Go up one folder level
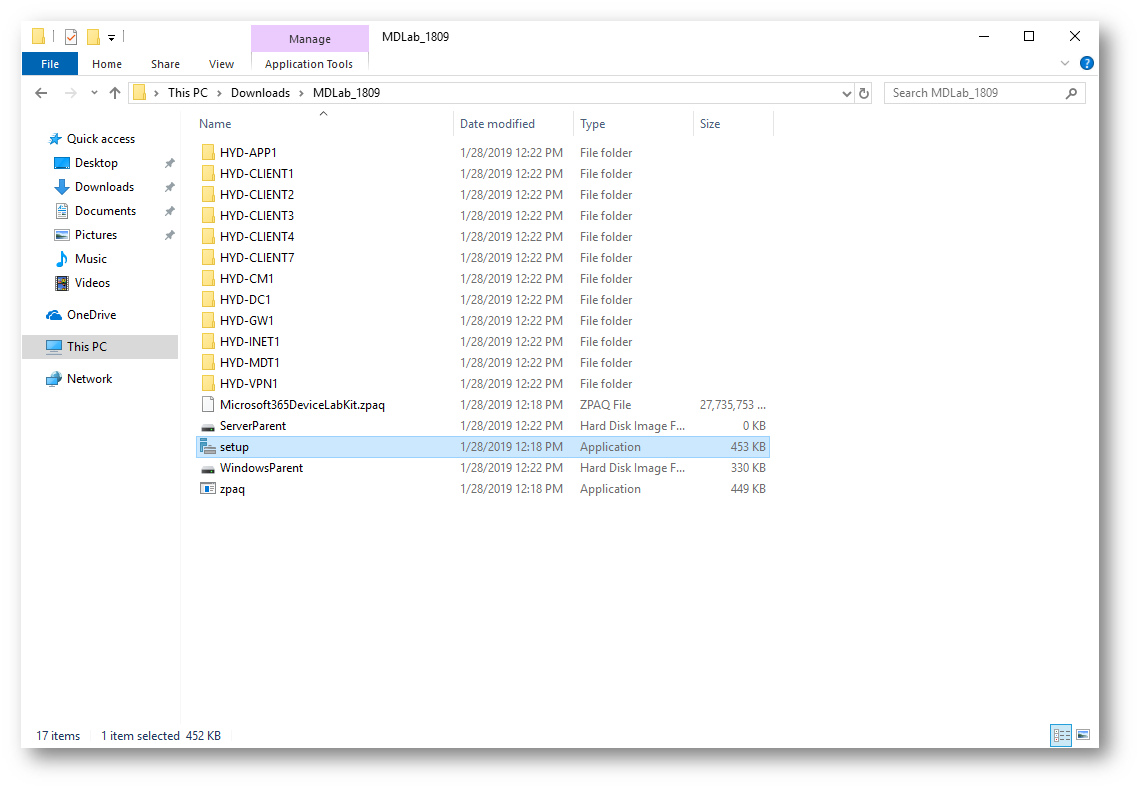 click(x=115, y=93)
